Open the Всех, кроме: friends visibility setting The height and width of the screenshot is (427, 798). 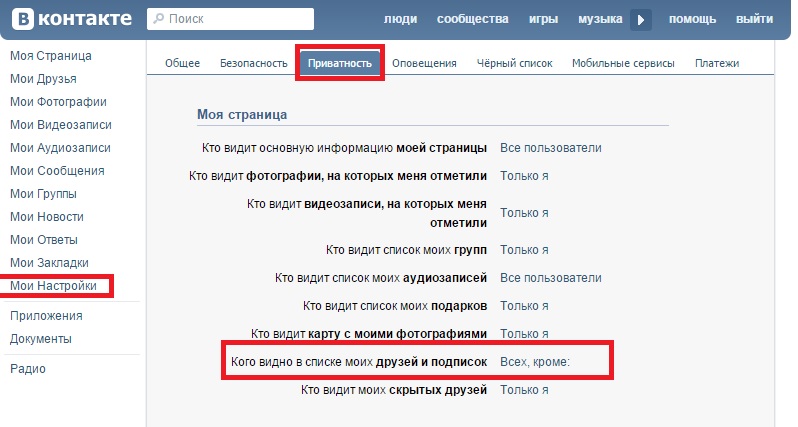[535, 362]
